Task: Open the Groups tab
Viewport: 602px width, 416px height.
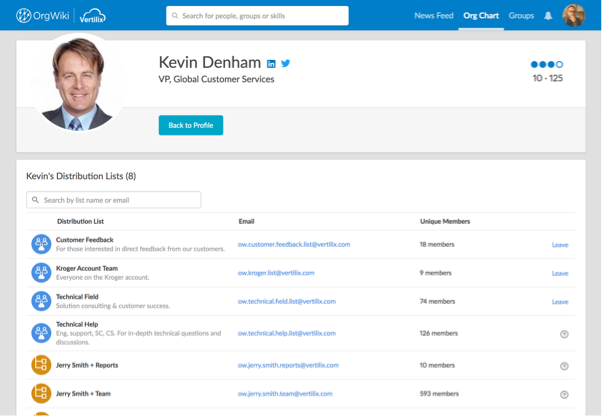Action: click(521, 16)
